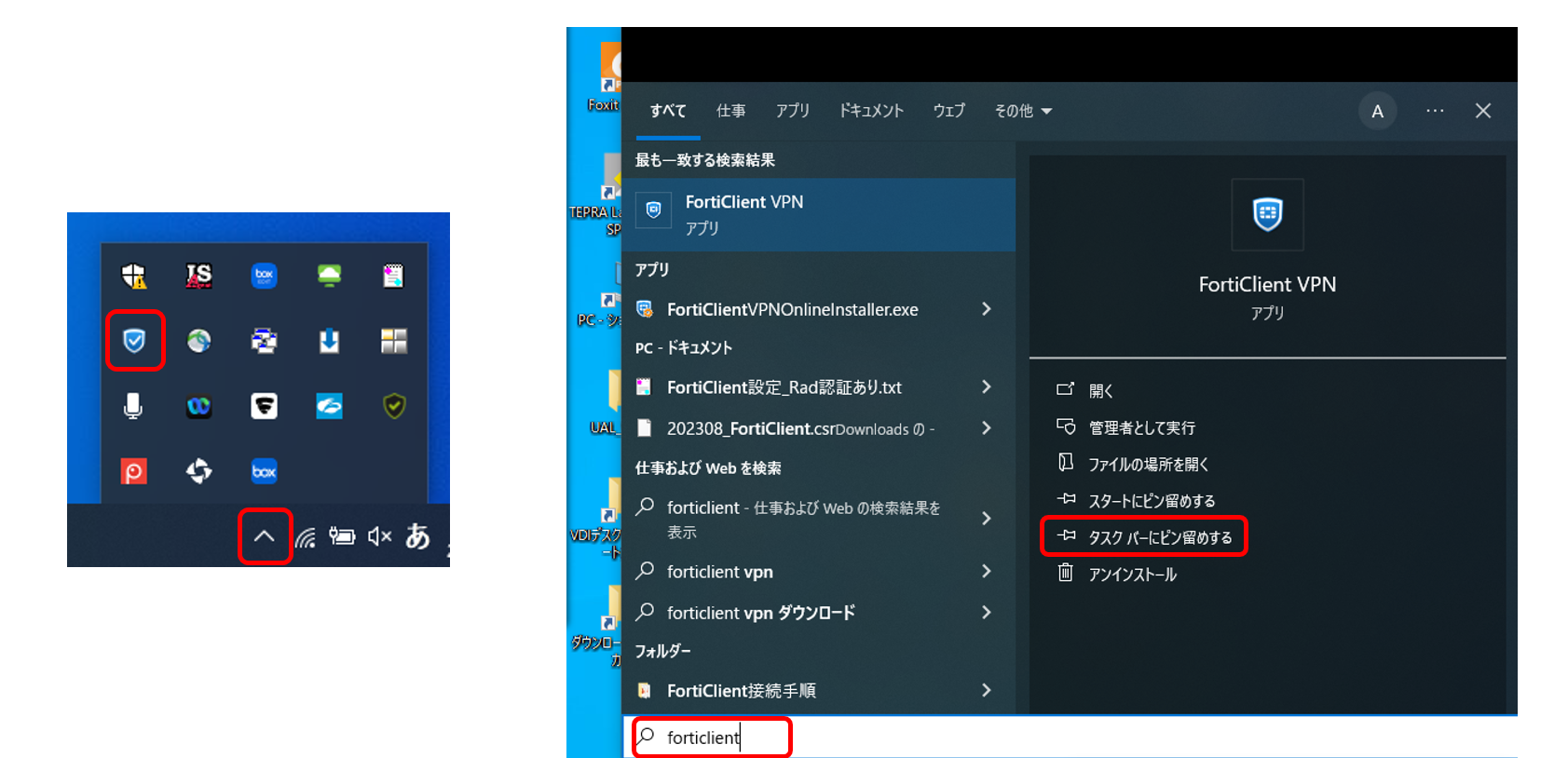Expand arrow for forticlient web search result

point(987,519)
